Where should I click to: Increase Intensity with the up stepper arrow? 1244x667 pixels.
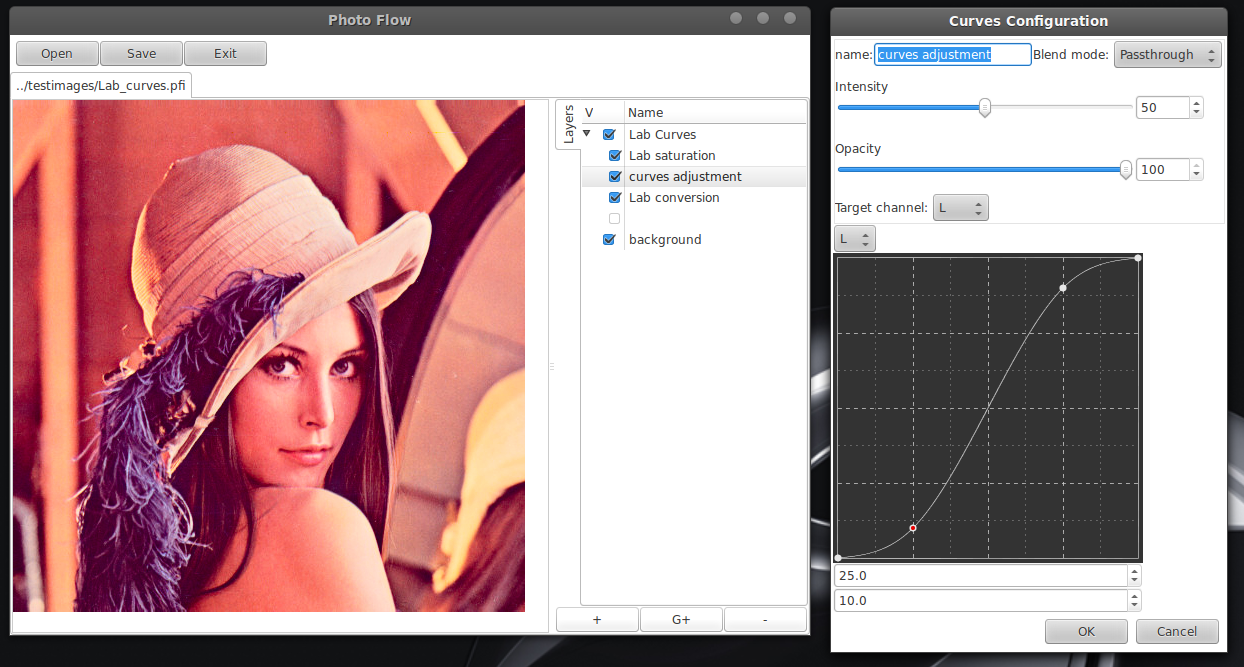click(1196, 103)
